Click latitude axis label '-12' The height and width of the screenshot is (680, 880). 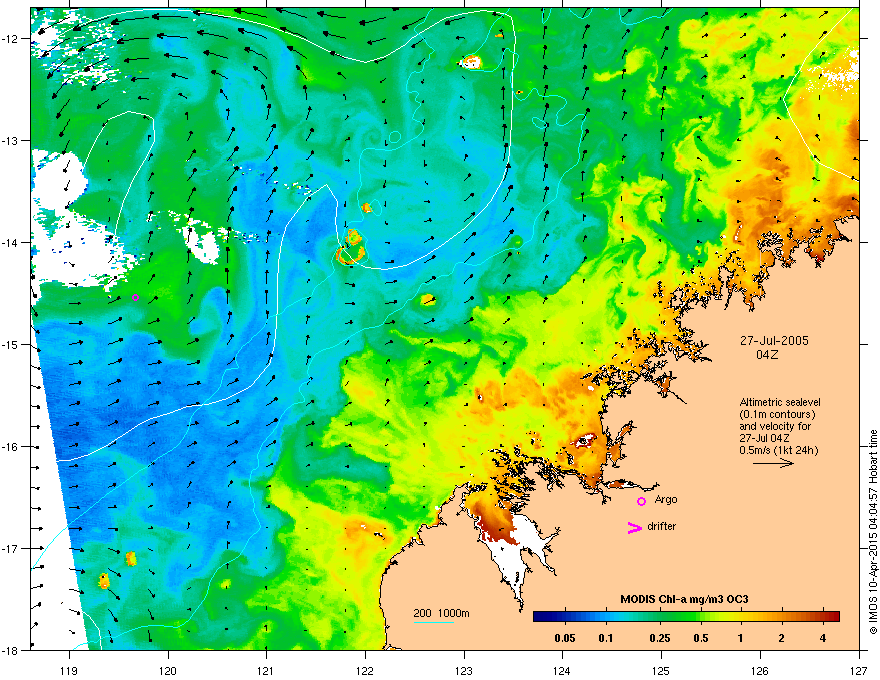click(10, 39)
